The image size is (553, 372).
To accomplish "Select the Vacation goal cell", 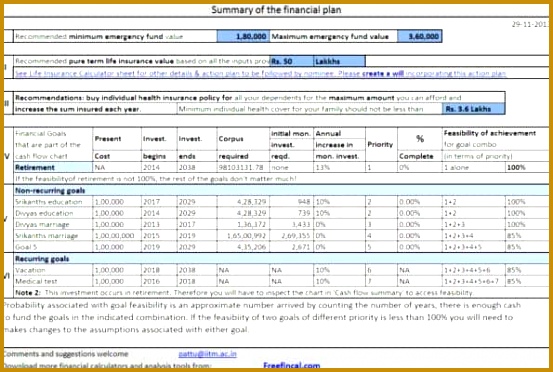I will (x=53, y=270).
